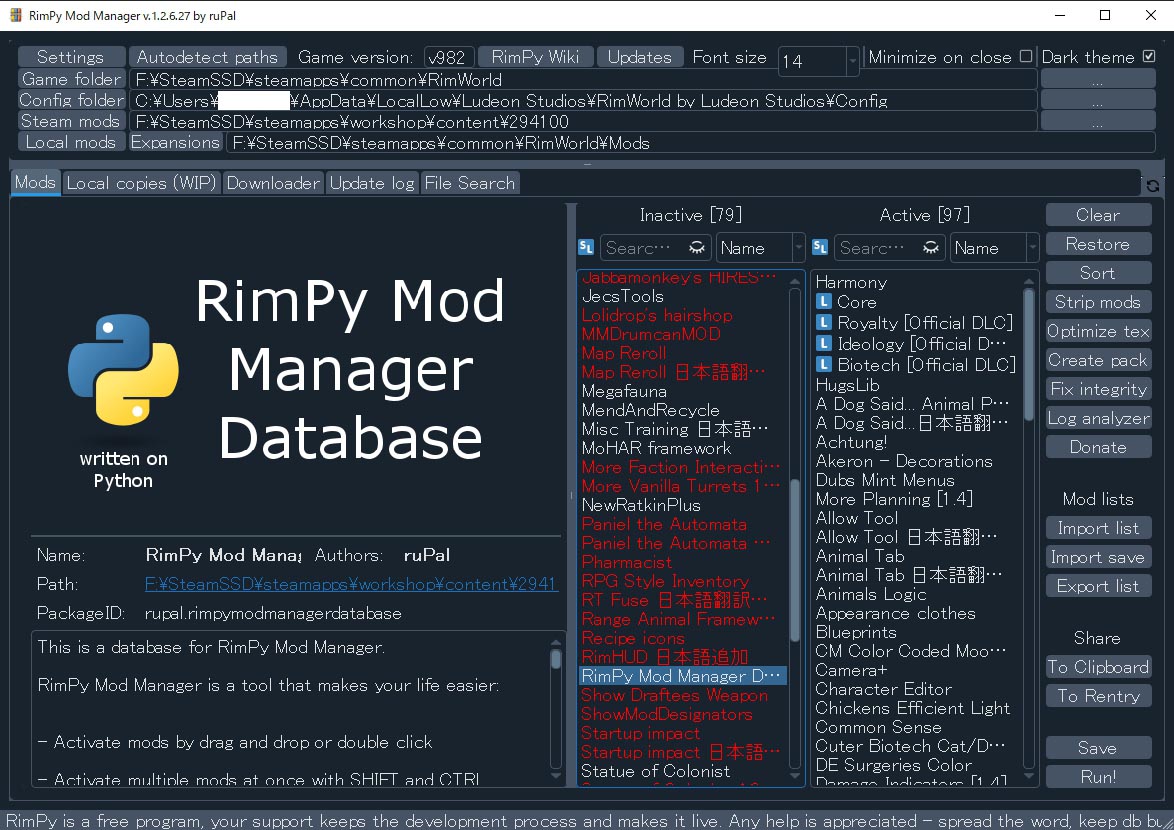
Task: Select RimPy Mod Manager Database in Inactive list
Action: [x=682, y=675]
